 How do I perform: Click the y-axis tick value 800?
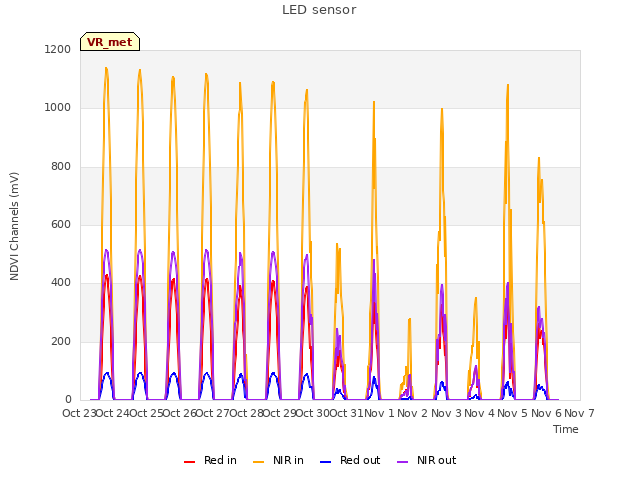[x=61, y=167]
